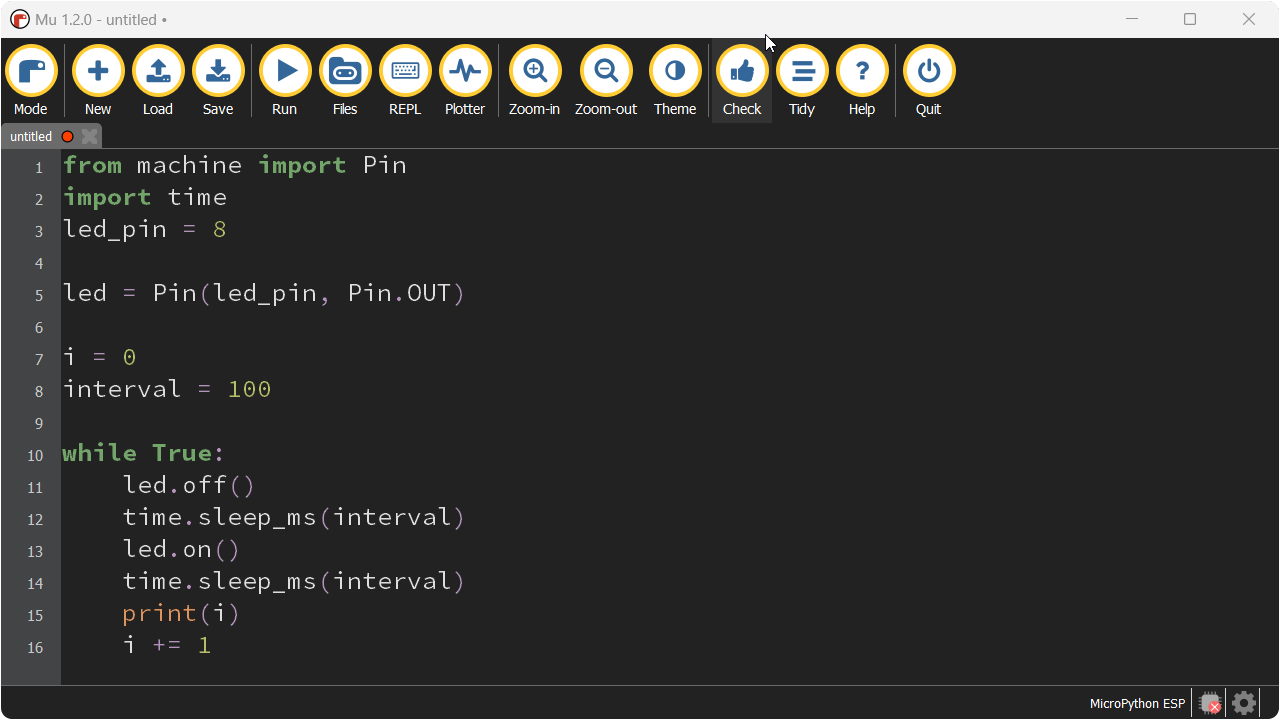Toggle the Plotter panel
1280x720 pixels.
tap(465, 80)
